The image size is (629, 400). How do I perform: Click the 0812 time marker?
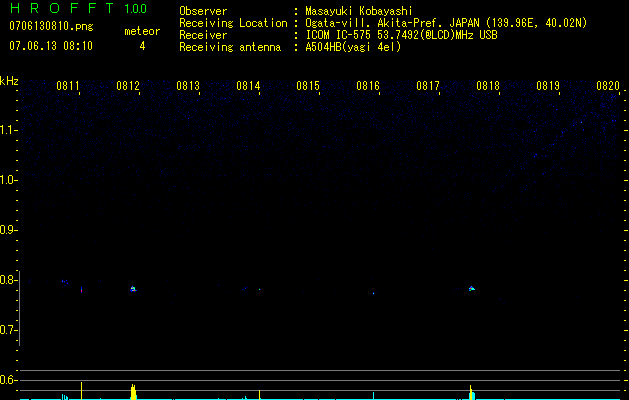128,86
